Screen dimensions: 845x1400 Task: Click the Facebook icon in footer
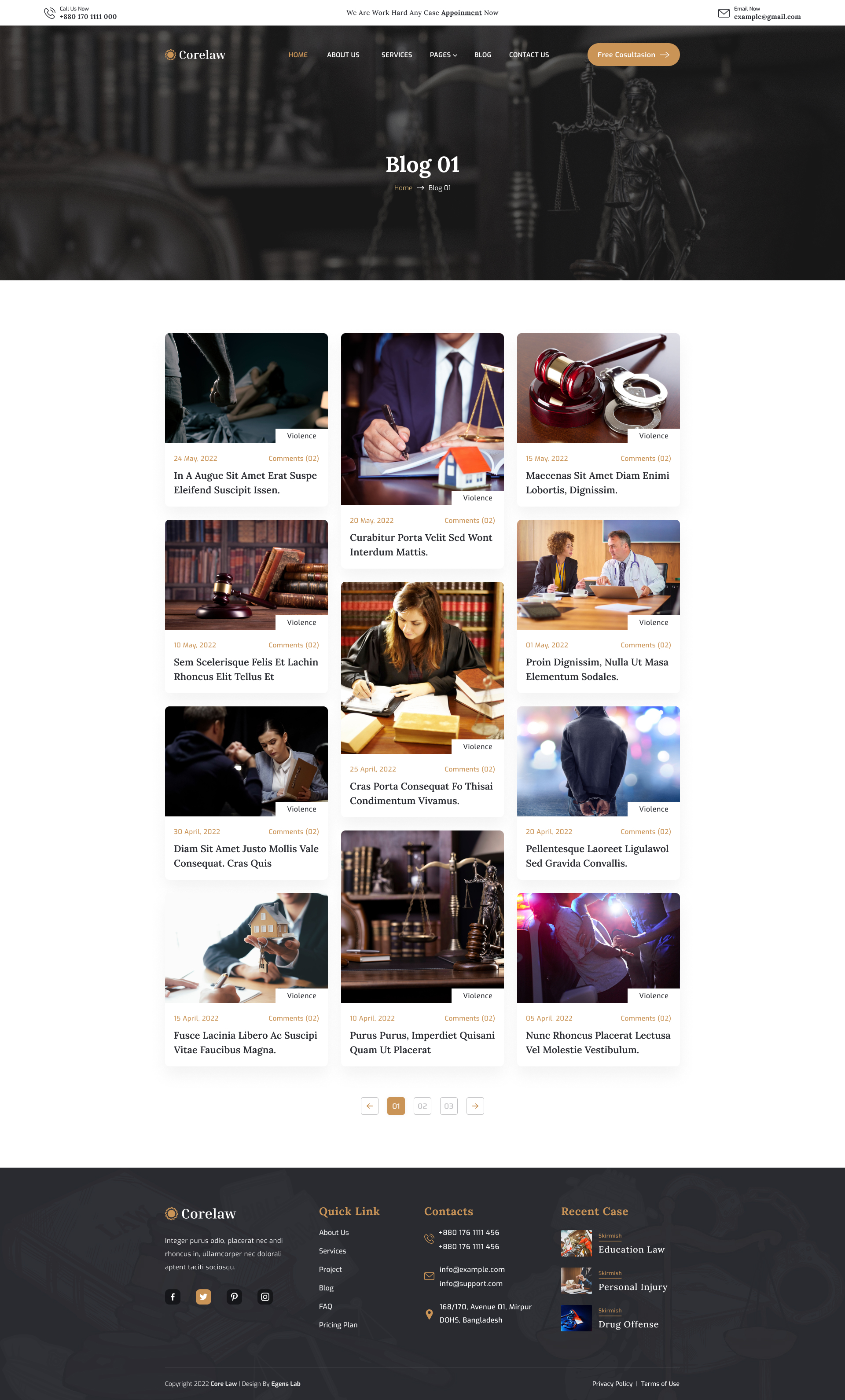(x=173, y=1297)
